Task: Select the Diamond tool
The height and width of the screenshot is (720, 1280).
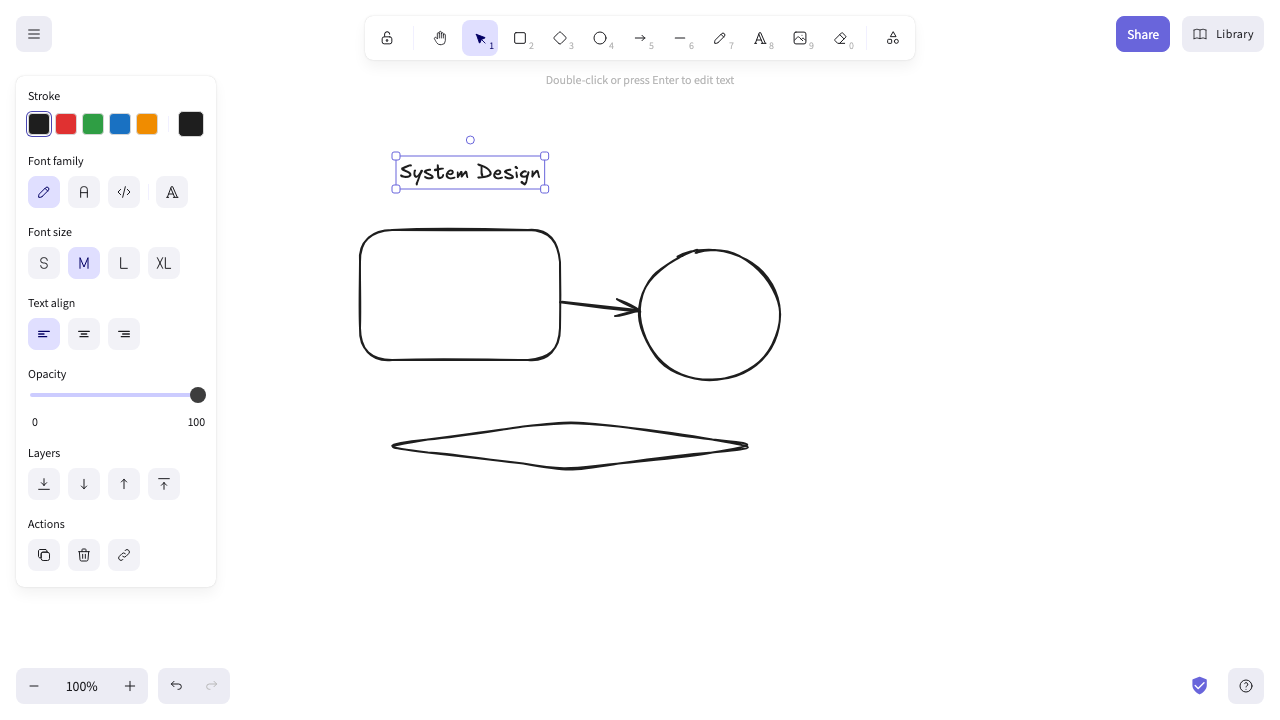Action: coord(560,38)
